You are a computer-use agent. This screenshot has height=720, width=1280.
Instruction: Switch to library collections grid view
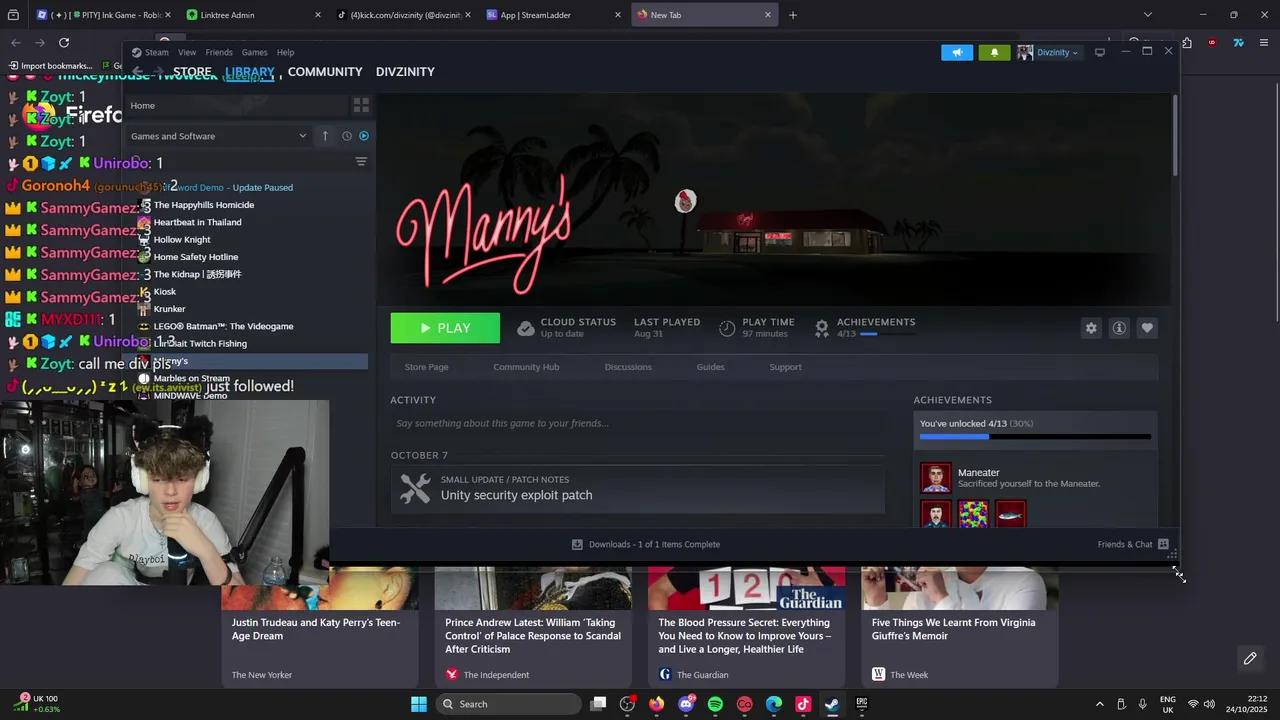click(361, 105)
